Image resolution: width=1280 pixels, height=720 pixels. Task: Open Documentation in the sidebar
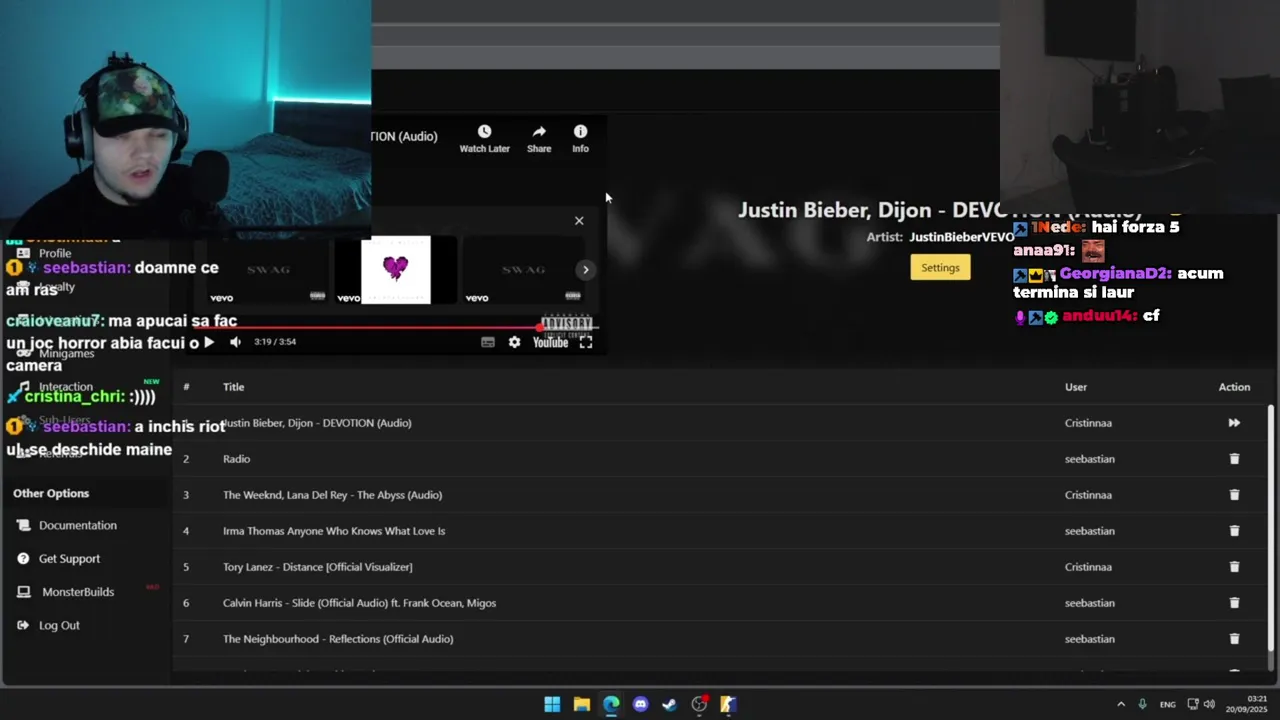pyautogui.click(x=78, y=525)
